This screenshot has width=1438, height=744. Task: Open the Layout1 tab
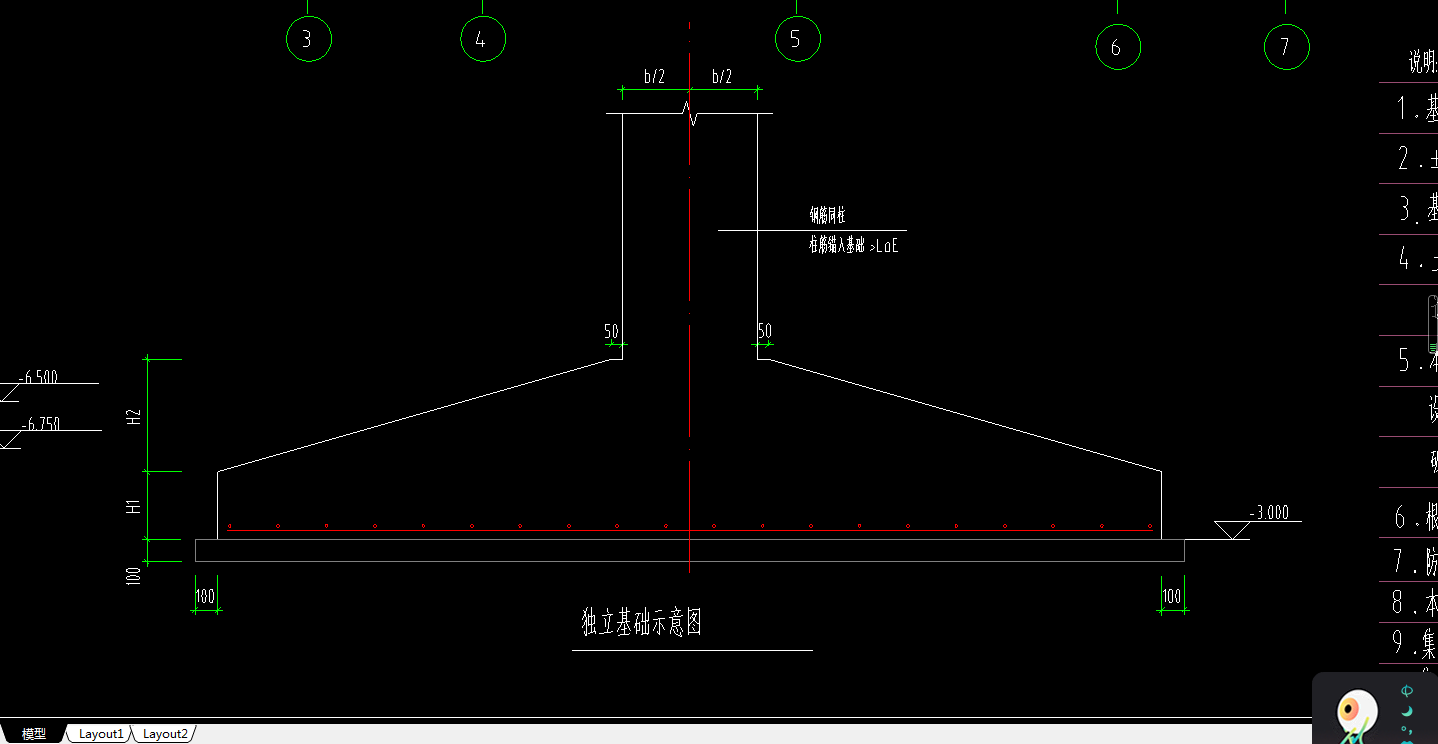pos(101,734)
